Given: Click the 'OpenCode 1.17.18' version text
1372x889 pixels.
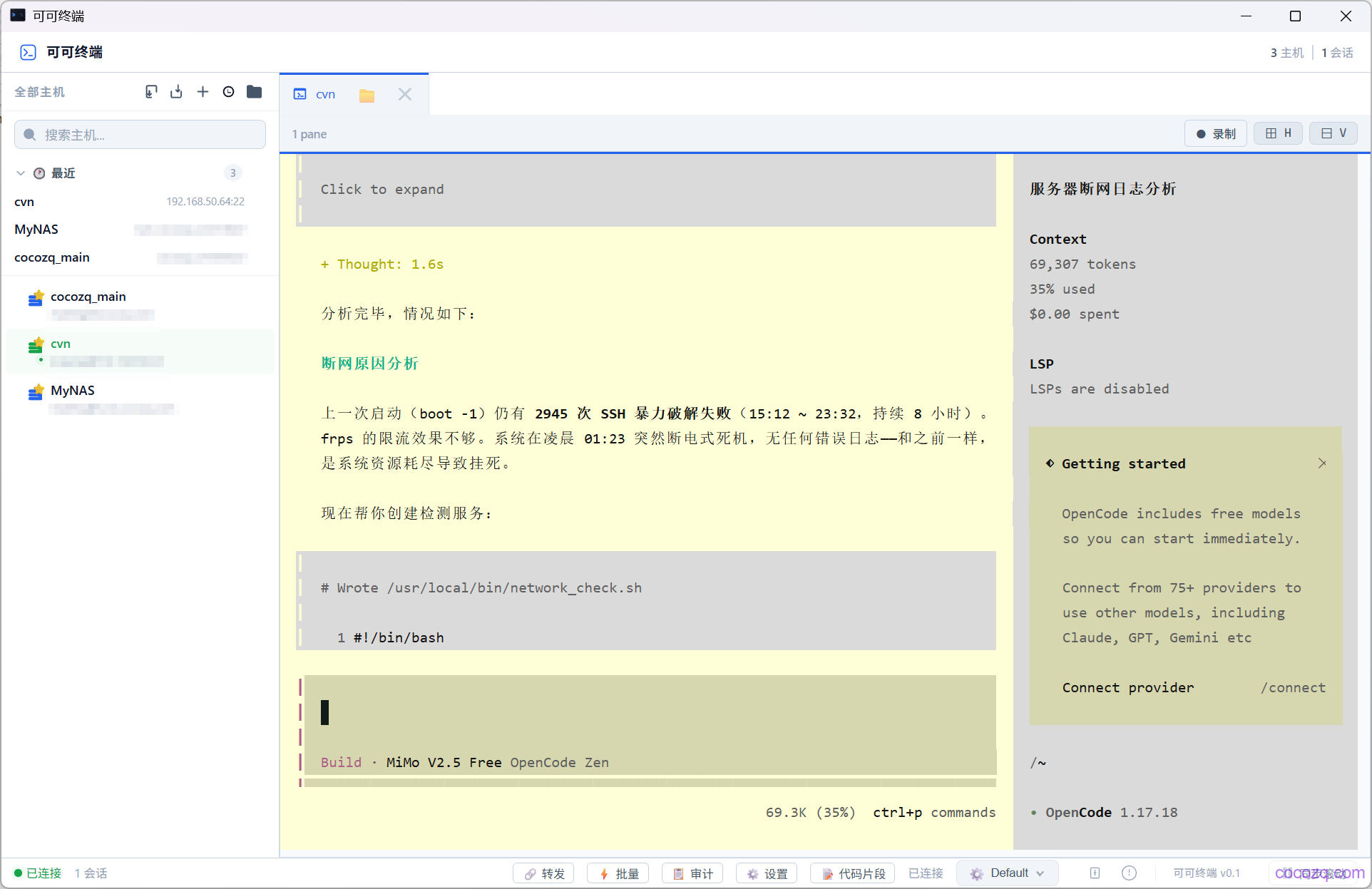Looking at the screenshot, I should point(1111,813).
